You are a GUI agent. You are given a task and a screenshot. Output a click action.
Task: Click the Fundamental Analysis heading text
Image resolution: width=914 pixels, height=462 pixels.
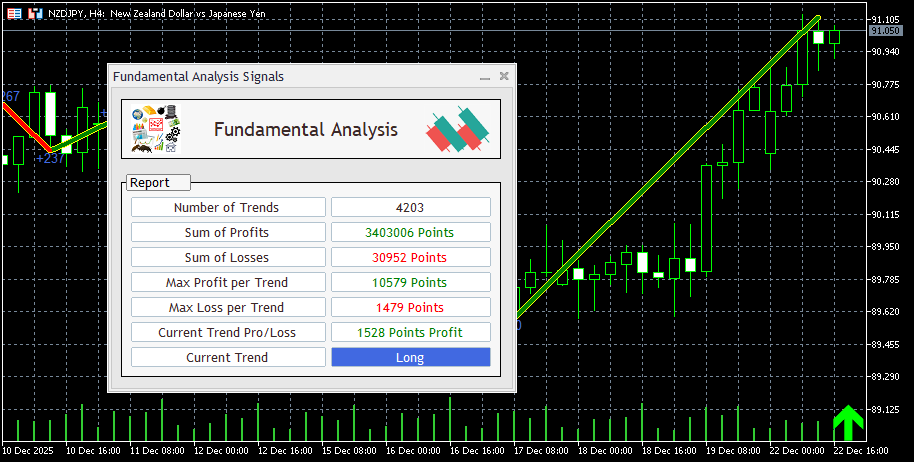(x=305, y=129)
